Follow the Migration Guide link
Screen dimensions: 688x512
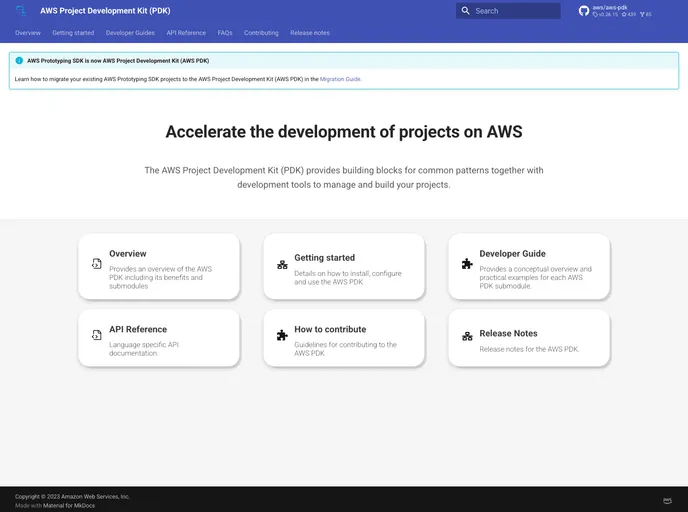[340, 79]
